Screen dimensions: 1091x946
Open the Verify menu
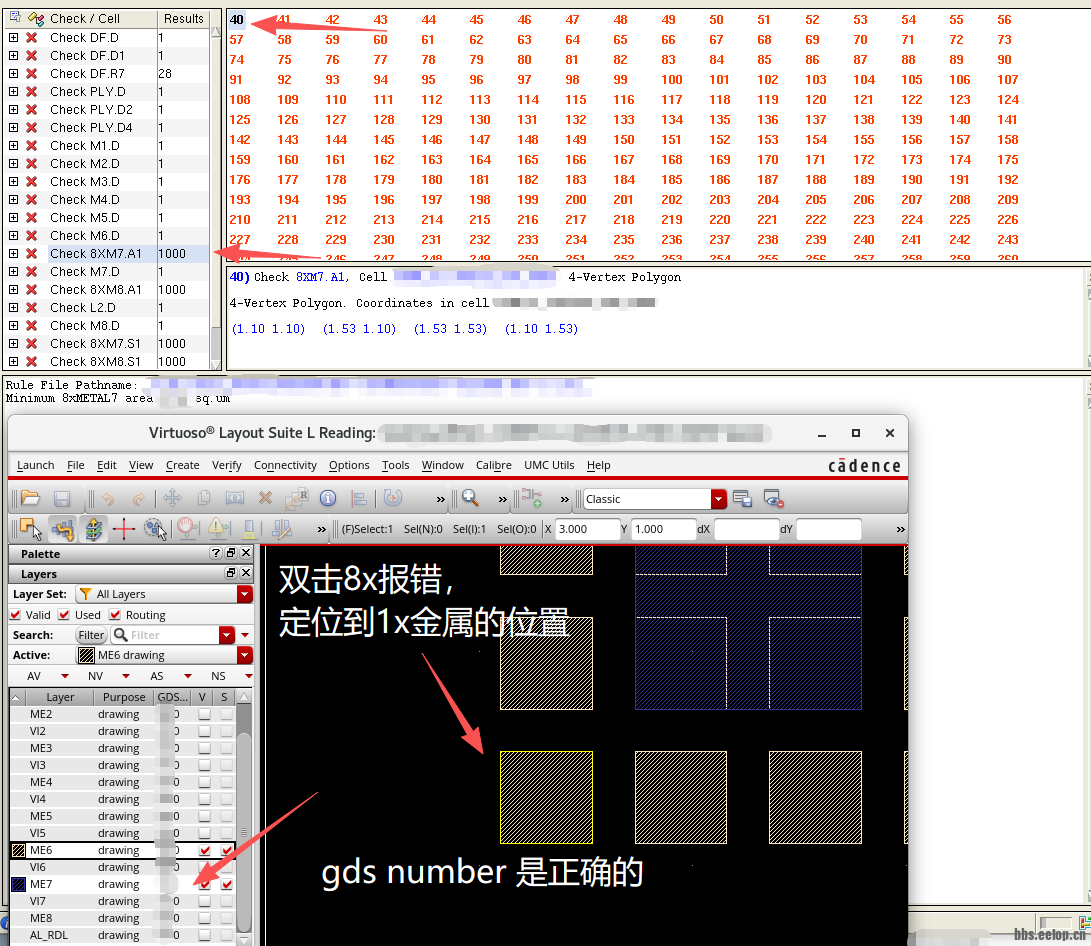[227, 465]
